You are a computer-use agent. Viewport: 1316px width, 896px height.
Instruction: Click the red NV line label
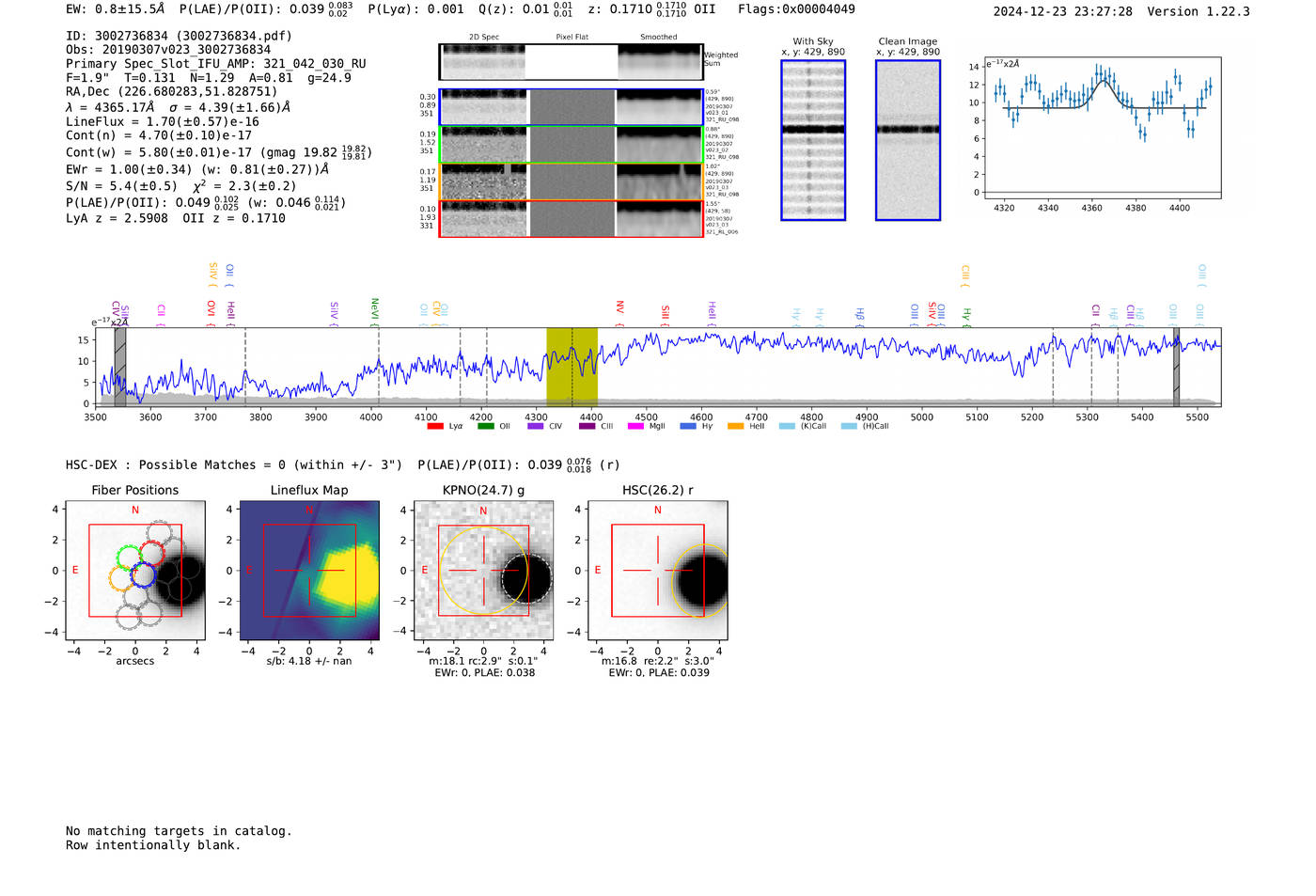tap(619, 312)
